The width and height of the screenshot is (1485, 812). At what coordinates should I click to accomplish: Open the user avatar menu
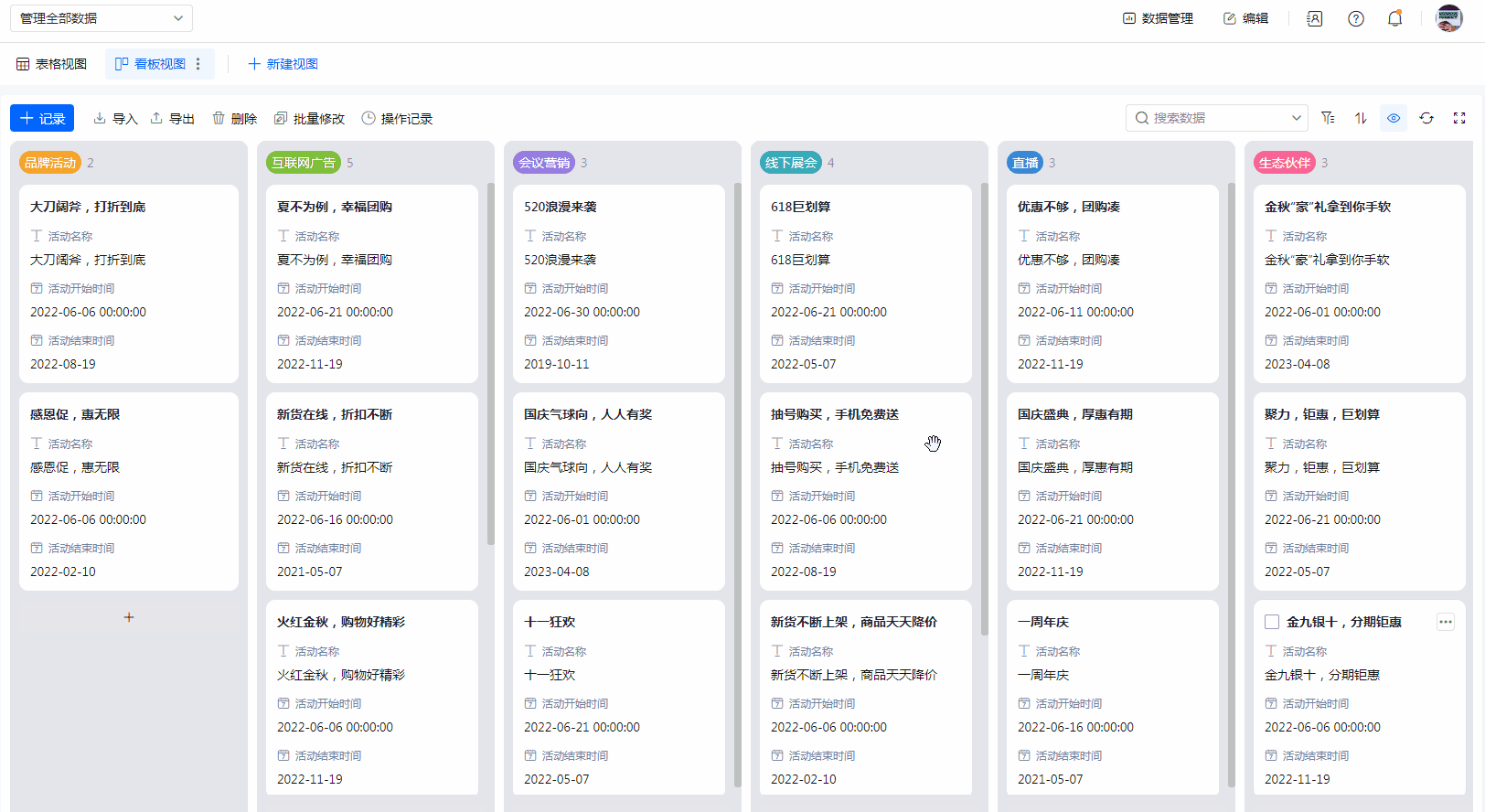tap(1449, 18)
